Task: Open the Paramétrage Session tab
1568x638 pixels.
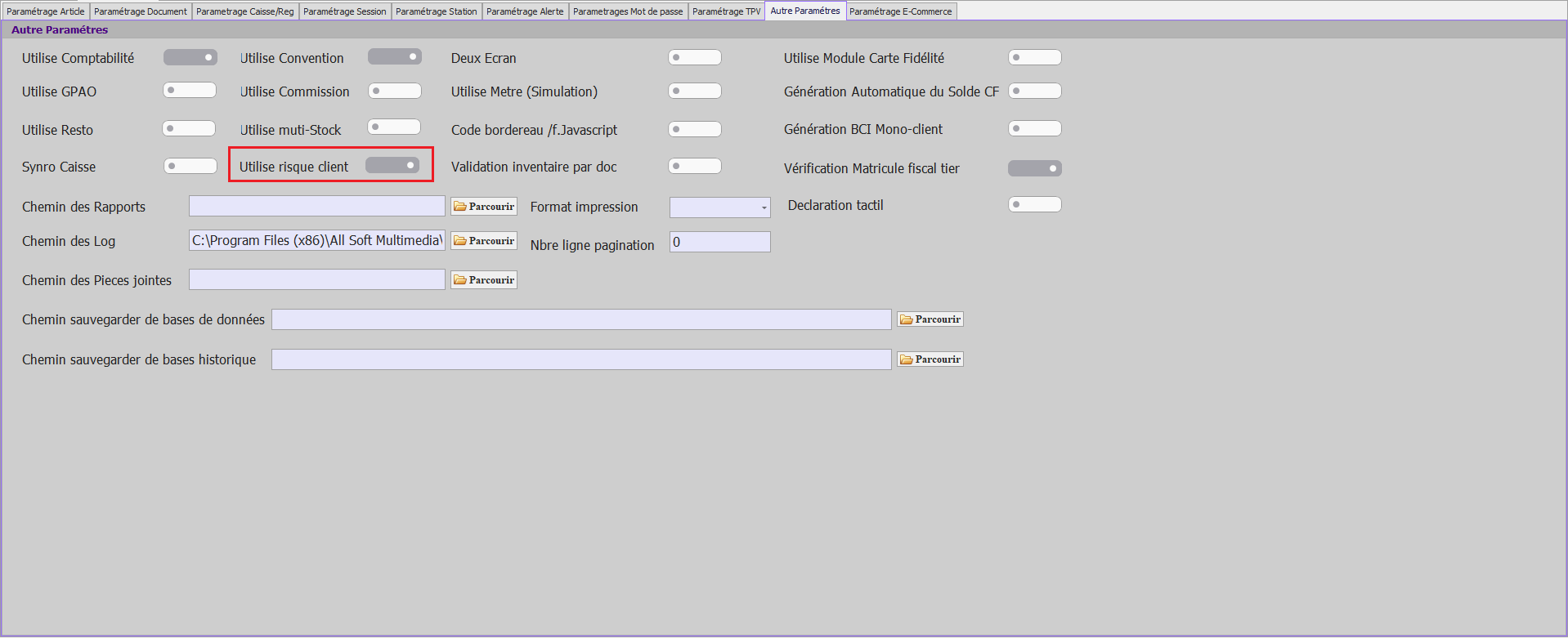Action: pos(345,11)
